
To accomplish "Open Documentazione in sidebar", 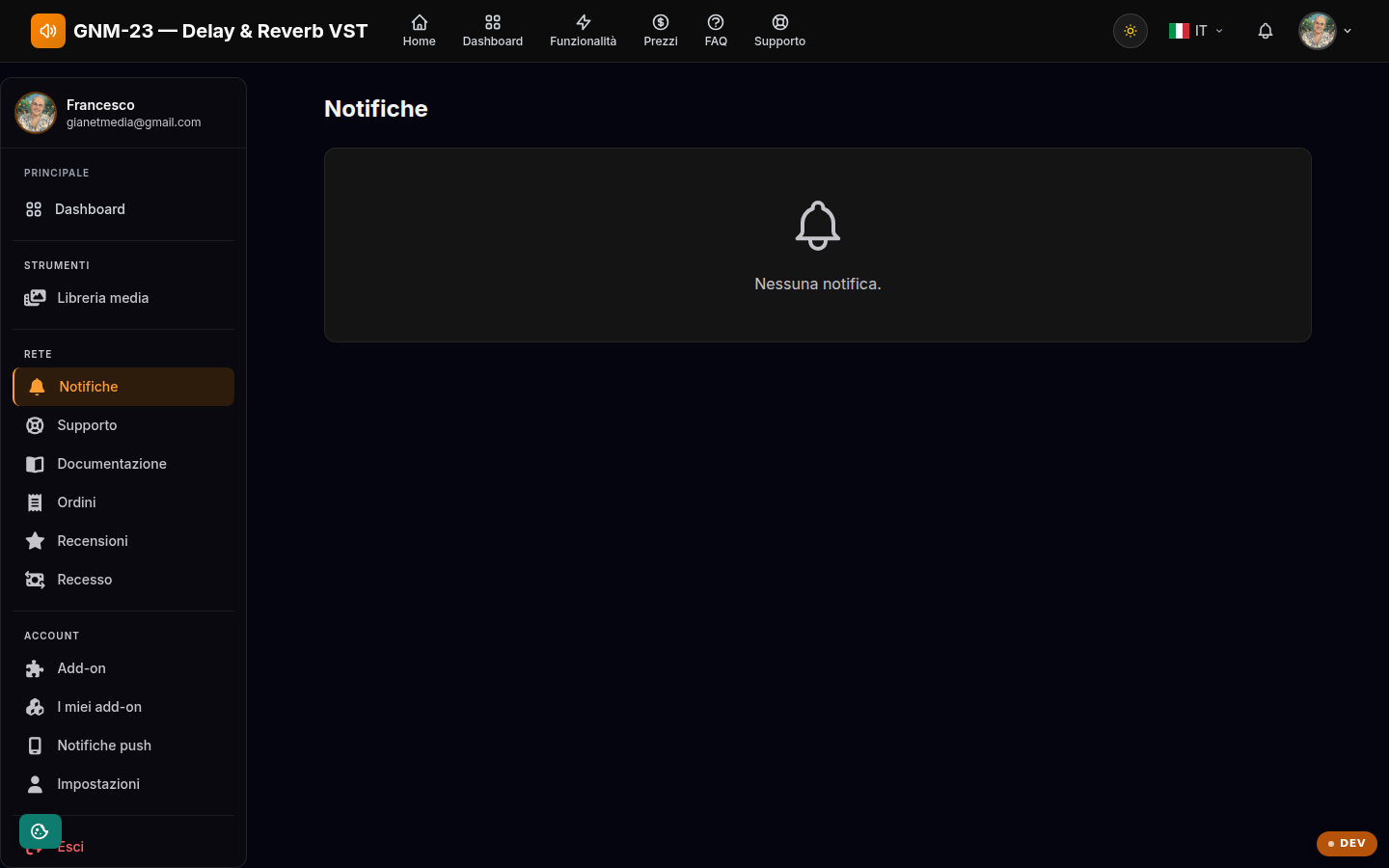I will click(123, 464).
